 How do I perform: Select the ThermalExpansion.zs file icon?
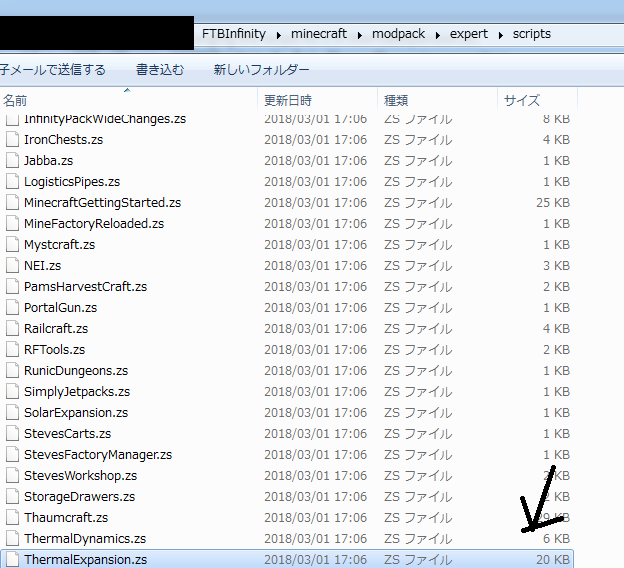tap(12, 559)
